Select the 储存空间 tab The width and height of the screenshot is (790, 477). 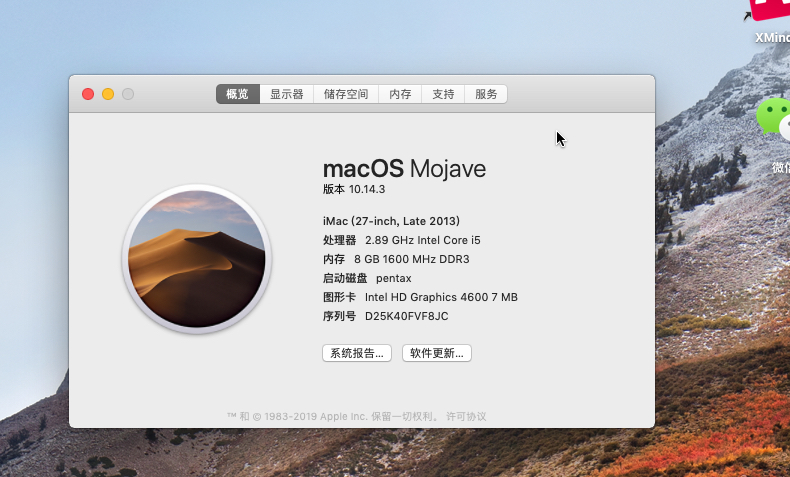click(346, 94)
